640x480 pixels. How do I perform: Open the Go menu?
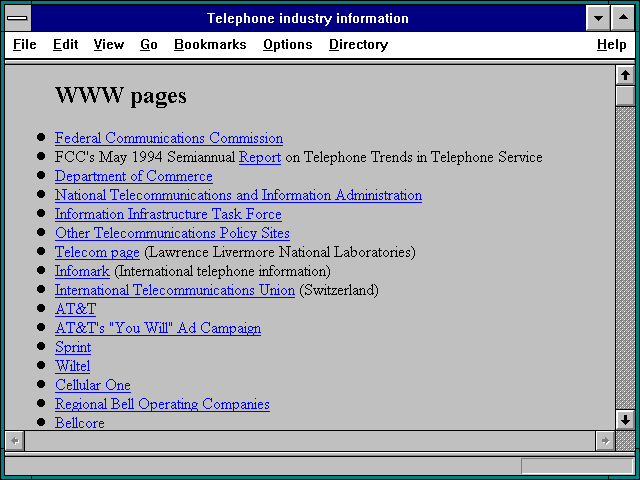click(149, 44)
